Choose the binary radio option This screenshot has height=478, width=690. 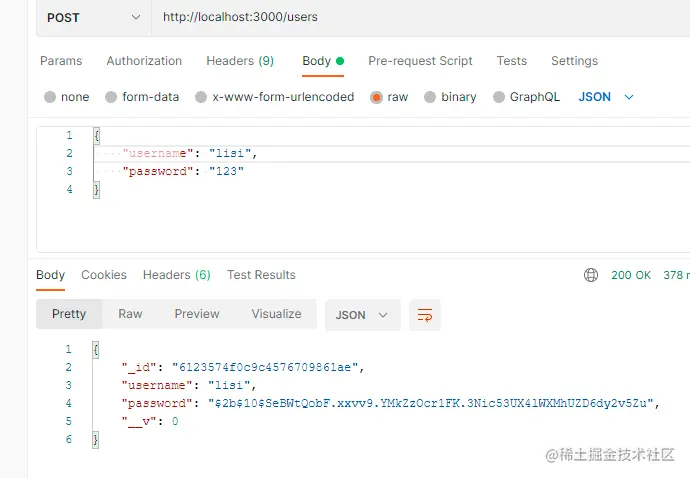click(430, 97)
